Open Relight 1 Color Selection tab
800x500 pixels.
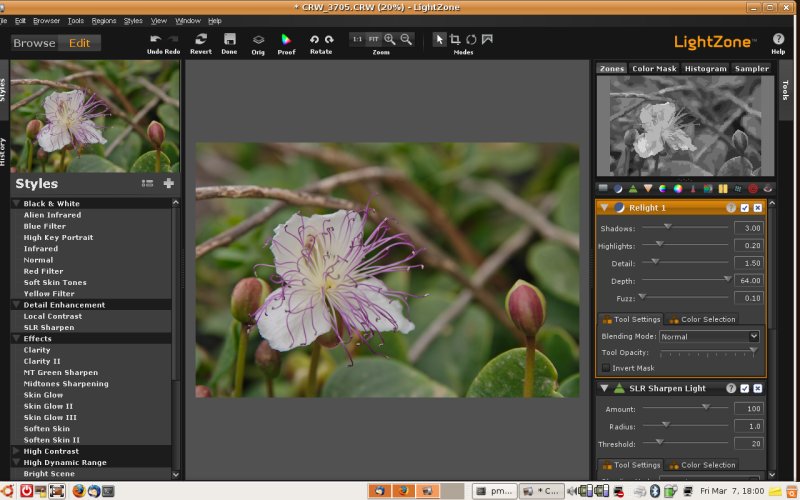[x=702, y=319]
